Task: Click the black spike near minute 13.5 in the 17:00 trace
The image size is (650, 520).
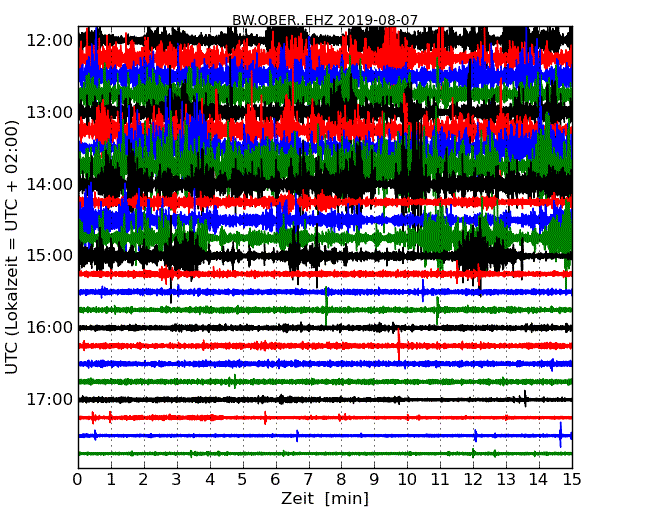Action: pyautogui.click(x=525, y=399)
